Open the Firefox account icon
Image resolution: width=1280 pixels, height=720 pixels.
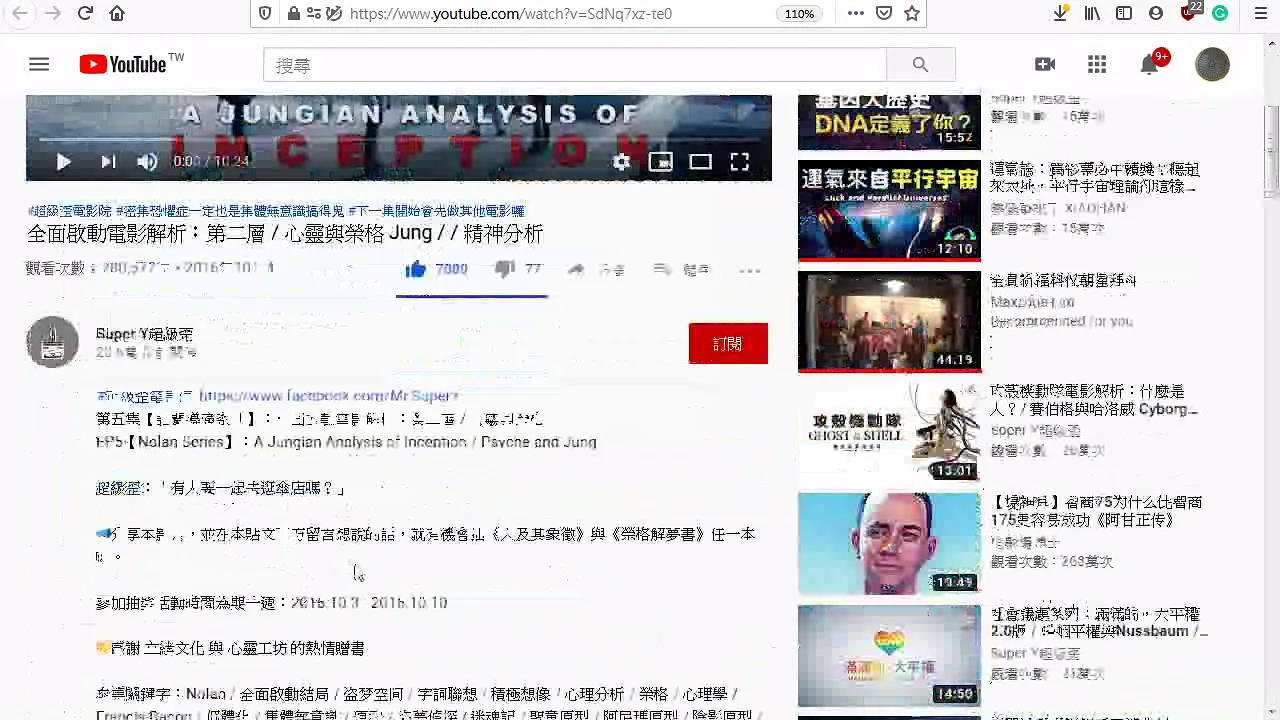pyautogui.click(x=1156, y=14)
